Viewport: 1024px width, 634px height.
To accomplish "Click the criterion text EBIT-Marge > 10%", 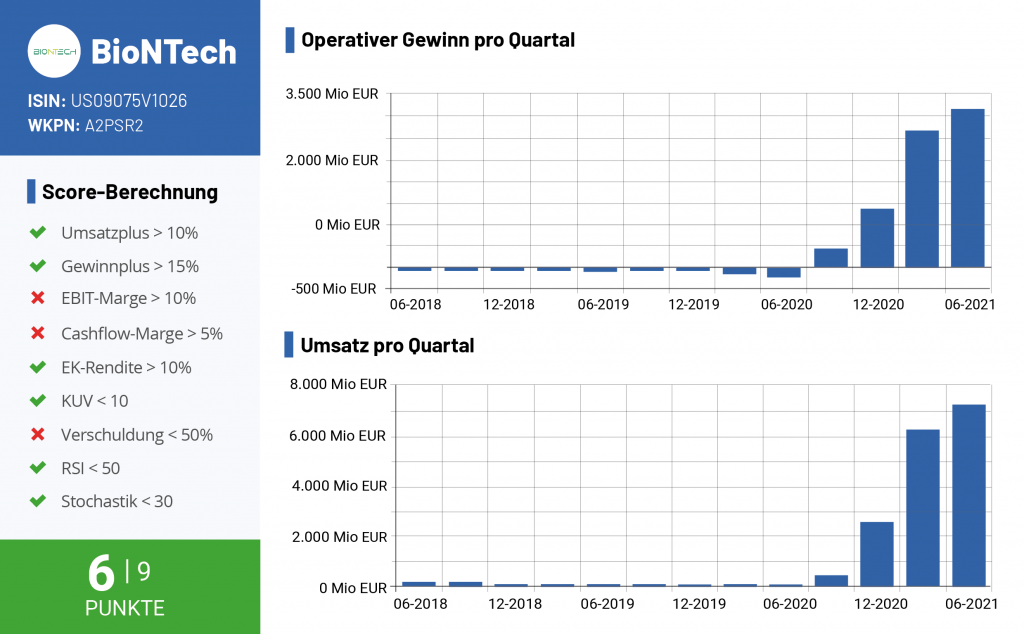I will (129, 298).
